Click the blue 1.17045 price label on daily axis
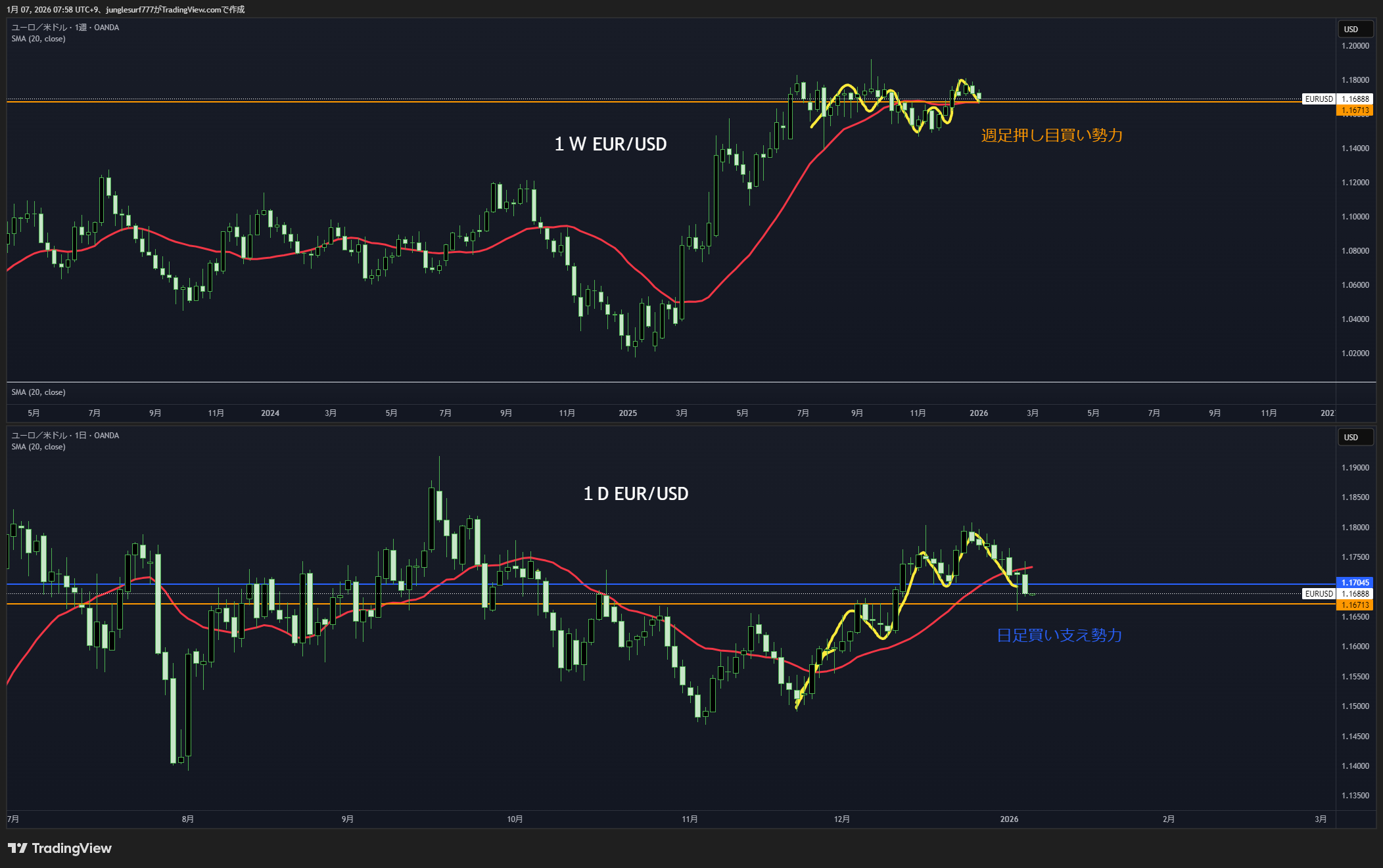1383x868 pixels. (x=1355, y=583)
